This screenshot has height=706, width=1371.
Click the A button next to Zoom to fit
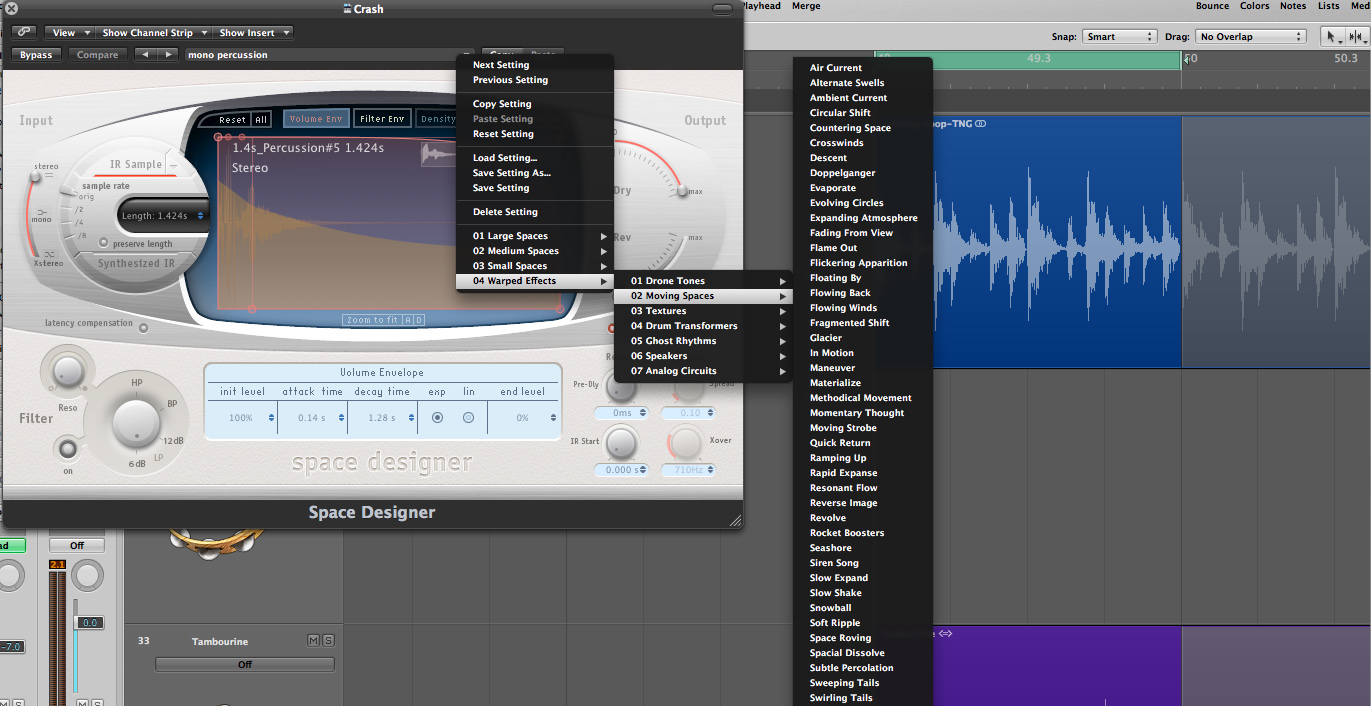point(408,320)
